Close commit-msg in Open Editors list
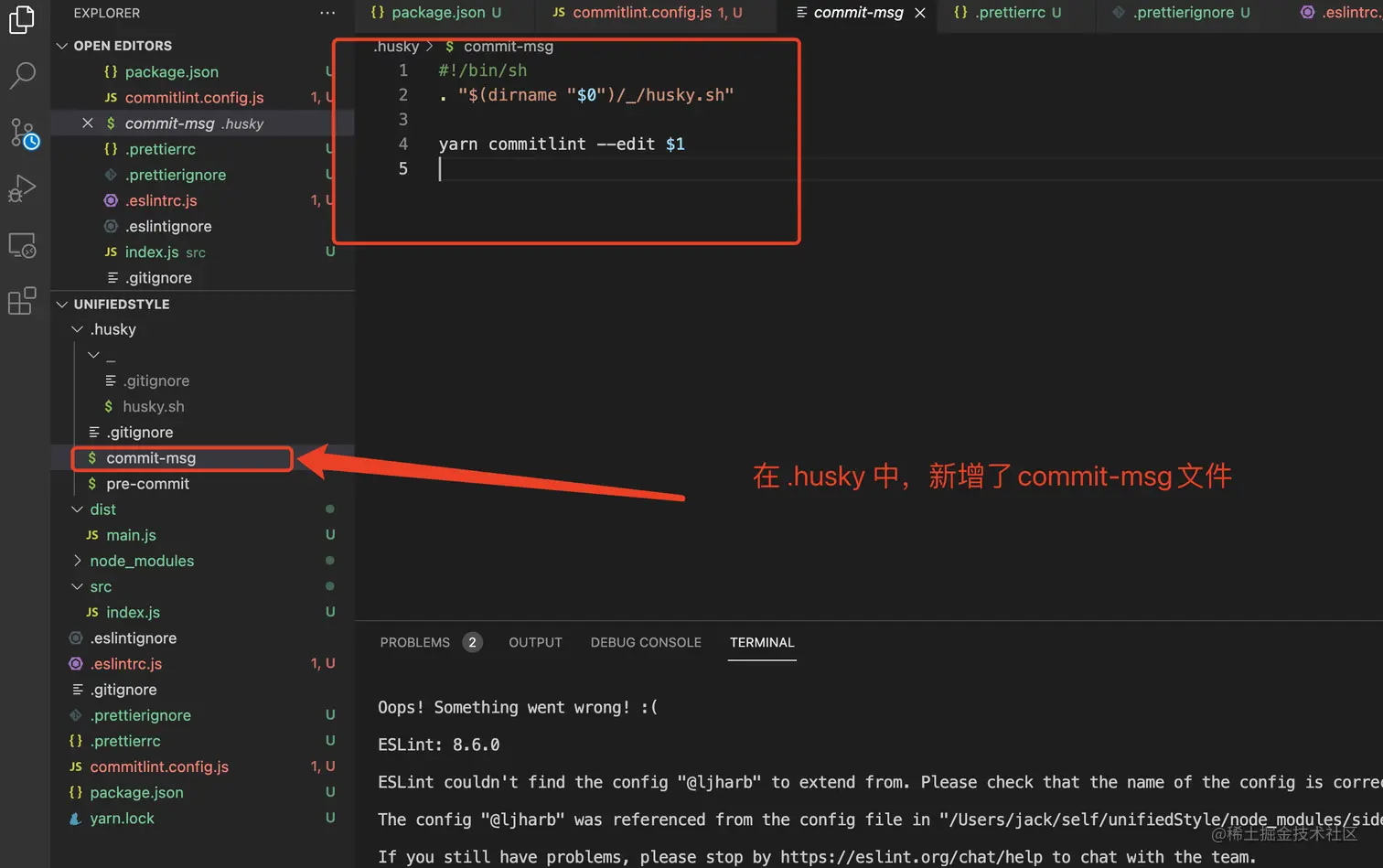The image size is (1383, 868). (88, 123)
